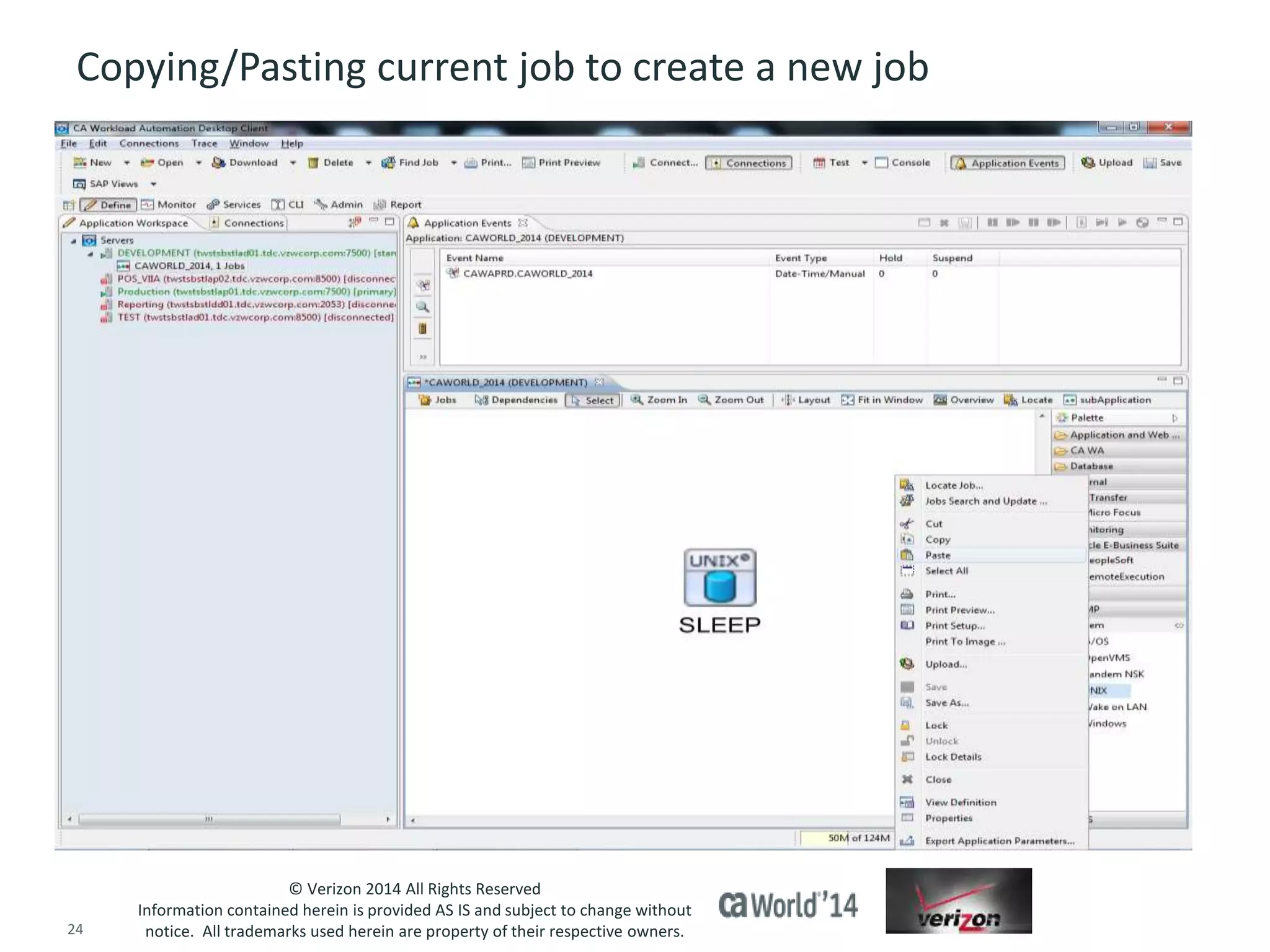Viewport: 1270px width, 952px height.
Task: Click the Find Job icon
Action: [x=388, y=162]
